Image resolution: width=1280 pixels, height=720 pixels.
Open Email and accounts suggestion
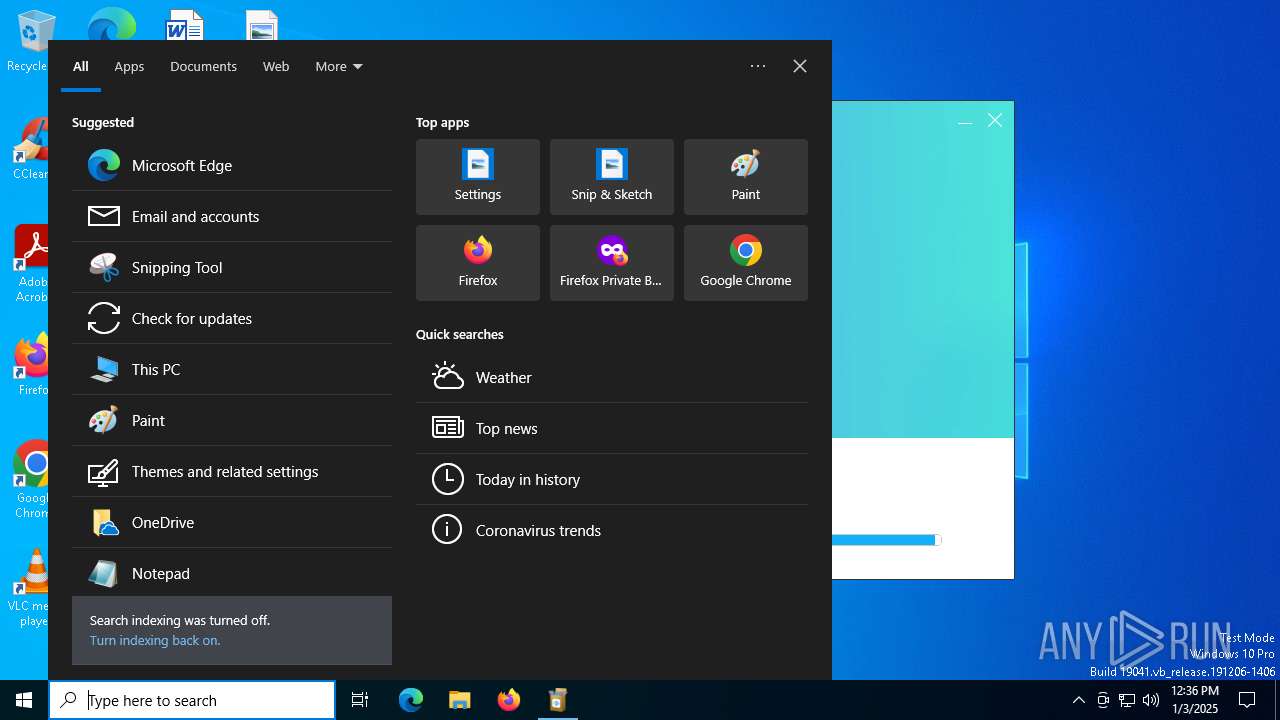click(x=232, y=217)
